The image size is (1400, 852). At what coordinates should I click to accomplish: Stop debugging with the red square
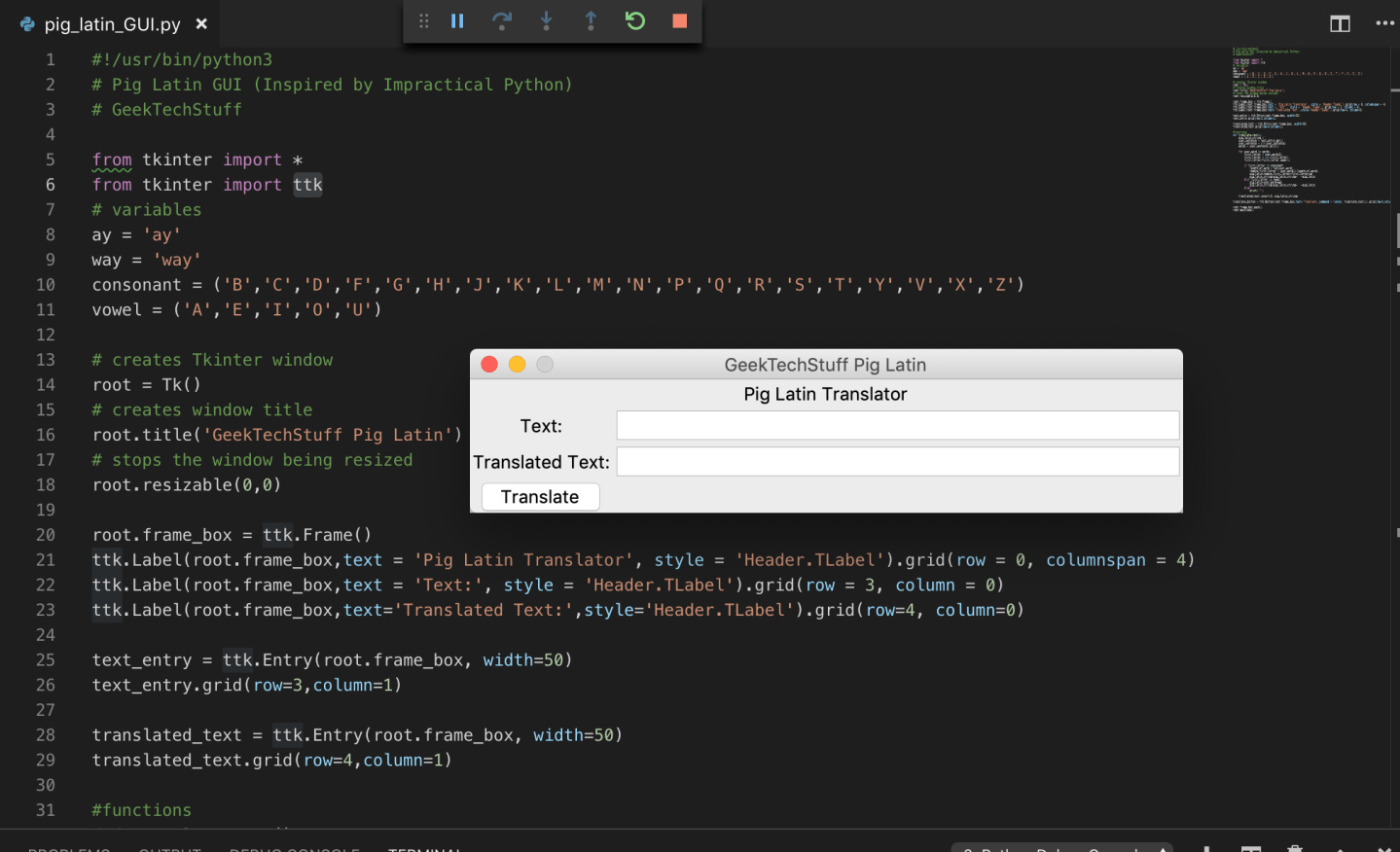click(680, 20)
